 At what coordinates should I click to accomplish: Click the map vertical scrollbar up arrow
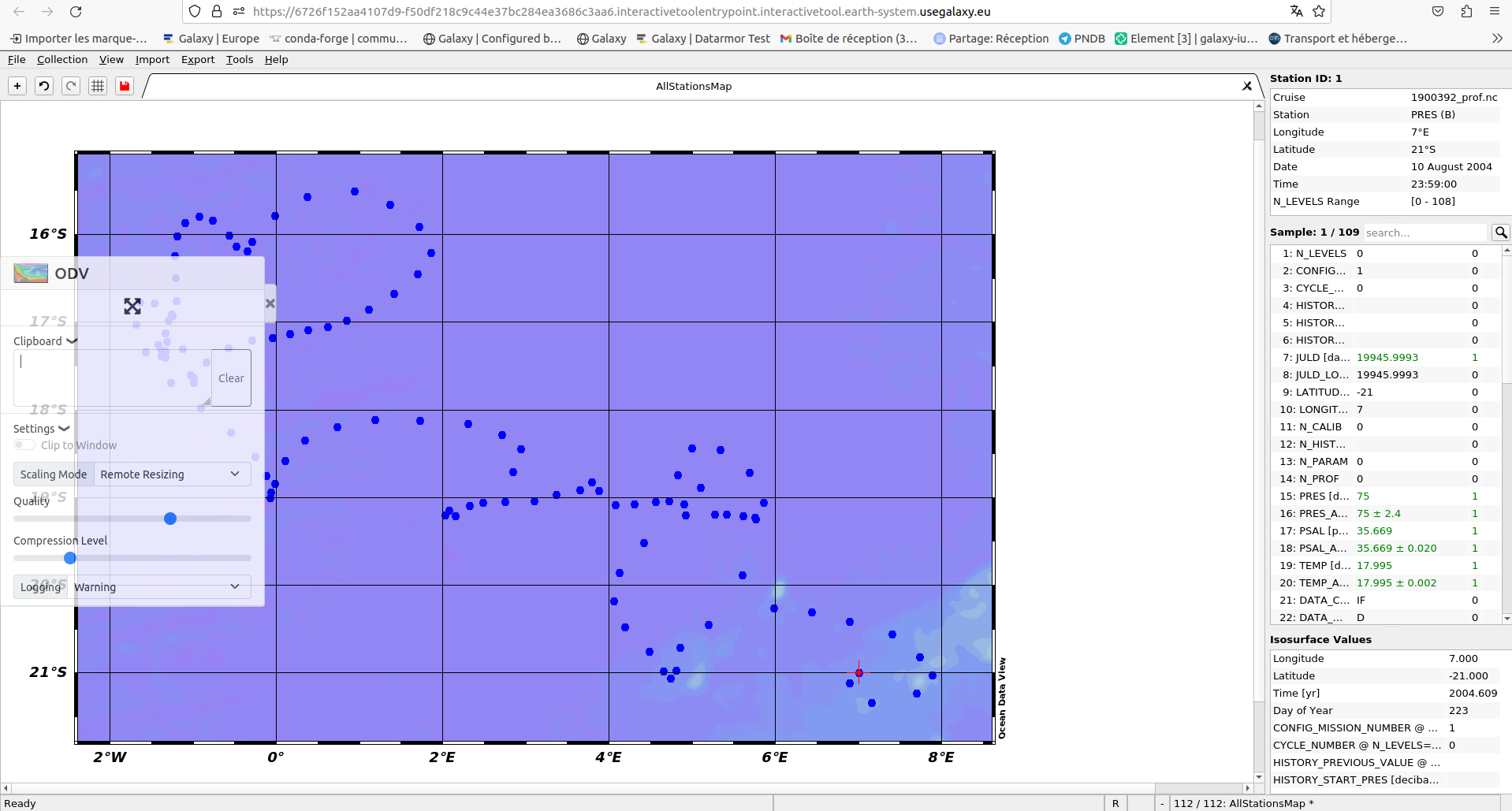point(1259,106)
